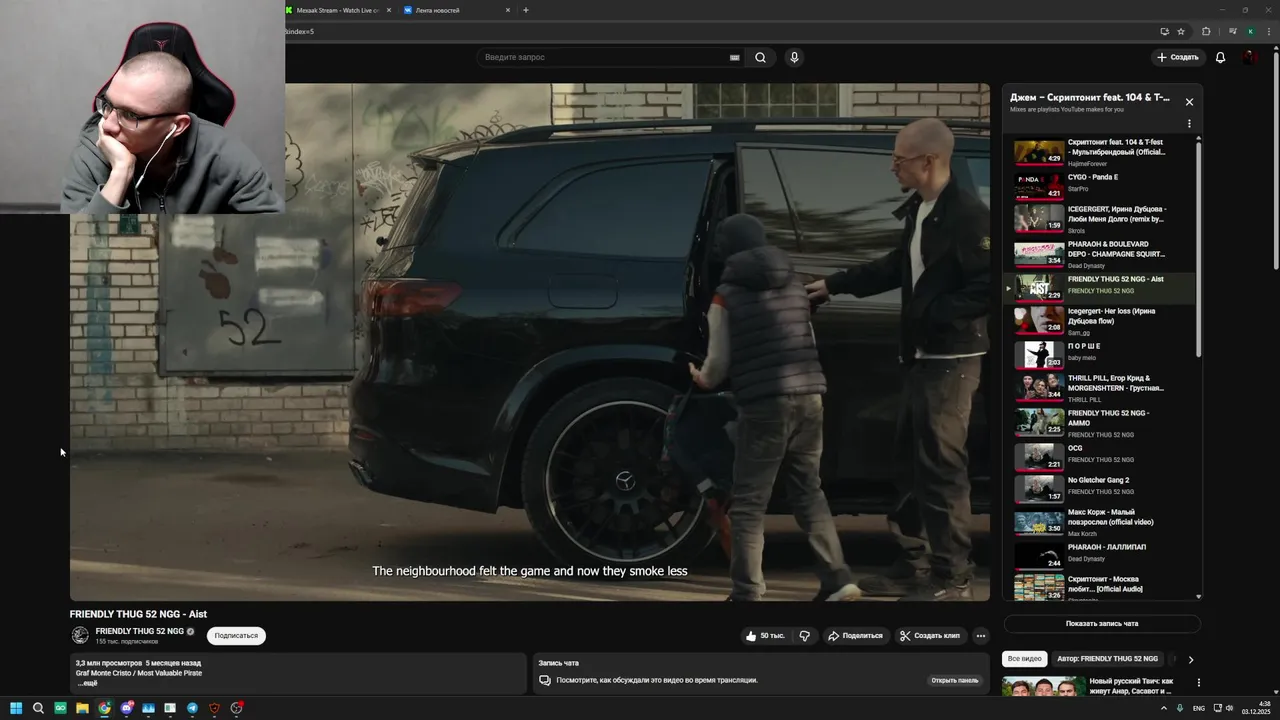Open Windows taskbar search

[38, 708]
